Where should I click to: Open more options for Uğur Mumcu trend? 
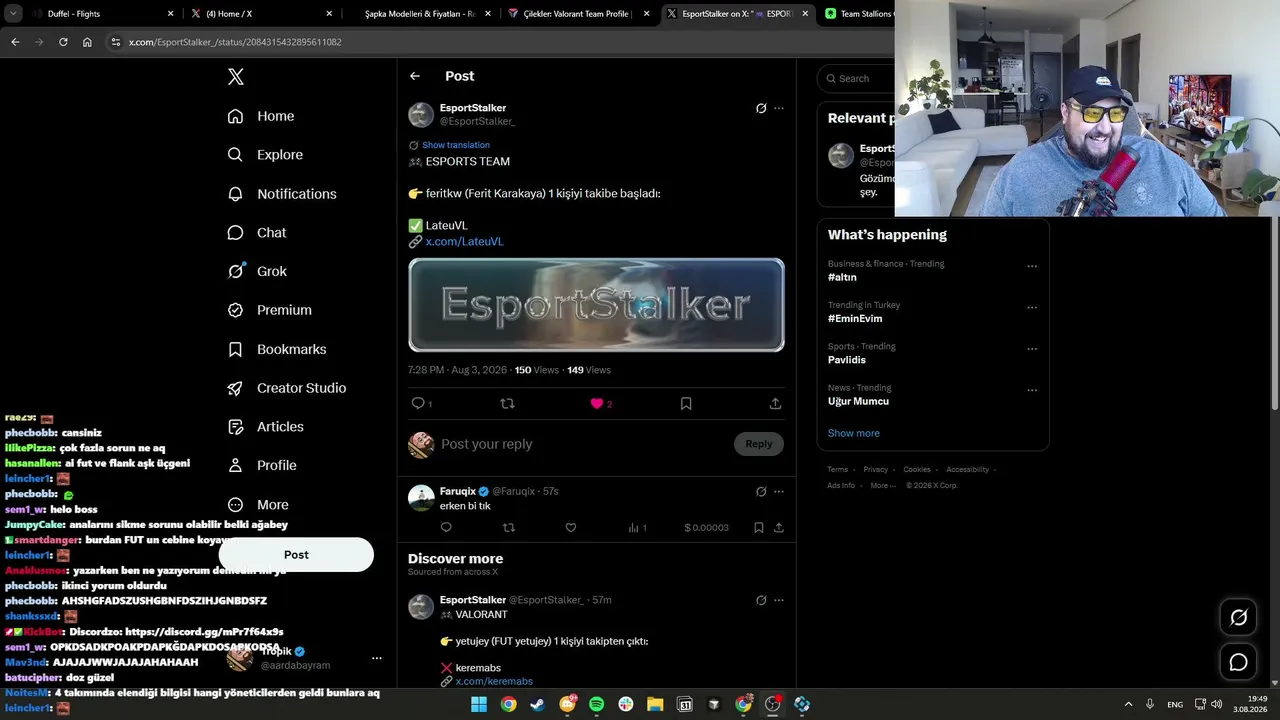(1032, 390)
